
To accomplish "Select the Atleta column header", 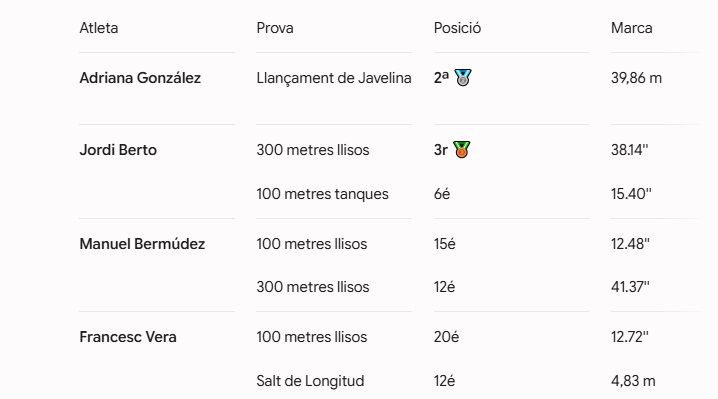I will coord(99,28).
